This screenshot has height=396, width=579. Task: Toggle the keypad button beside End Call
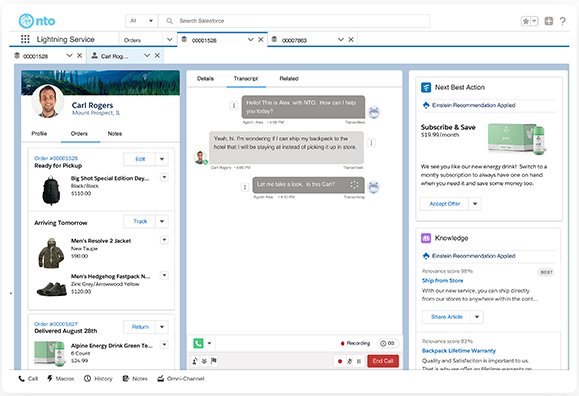[359, 361]
